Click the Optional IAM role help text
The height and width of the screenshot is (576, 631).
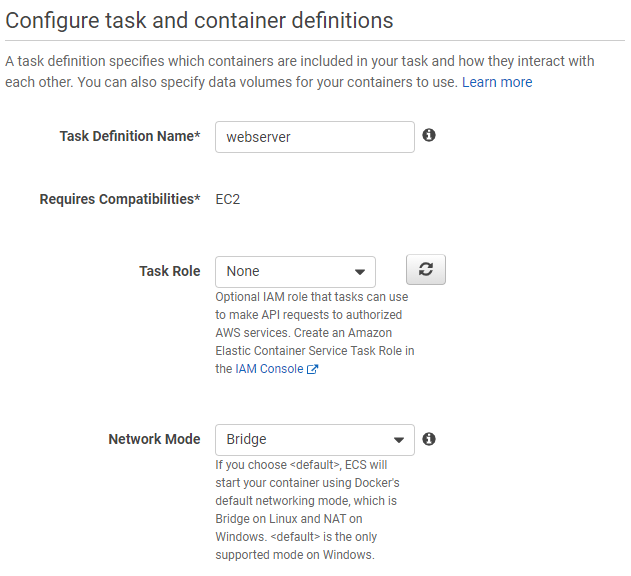315,332
